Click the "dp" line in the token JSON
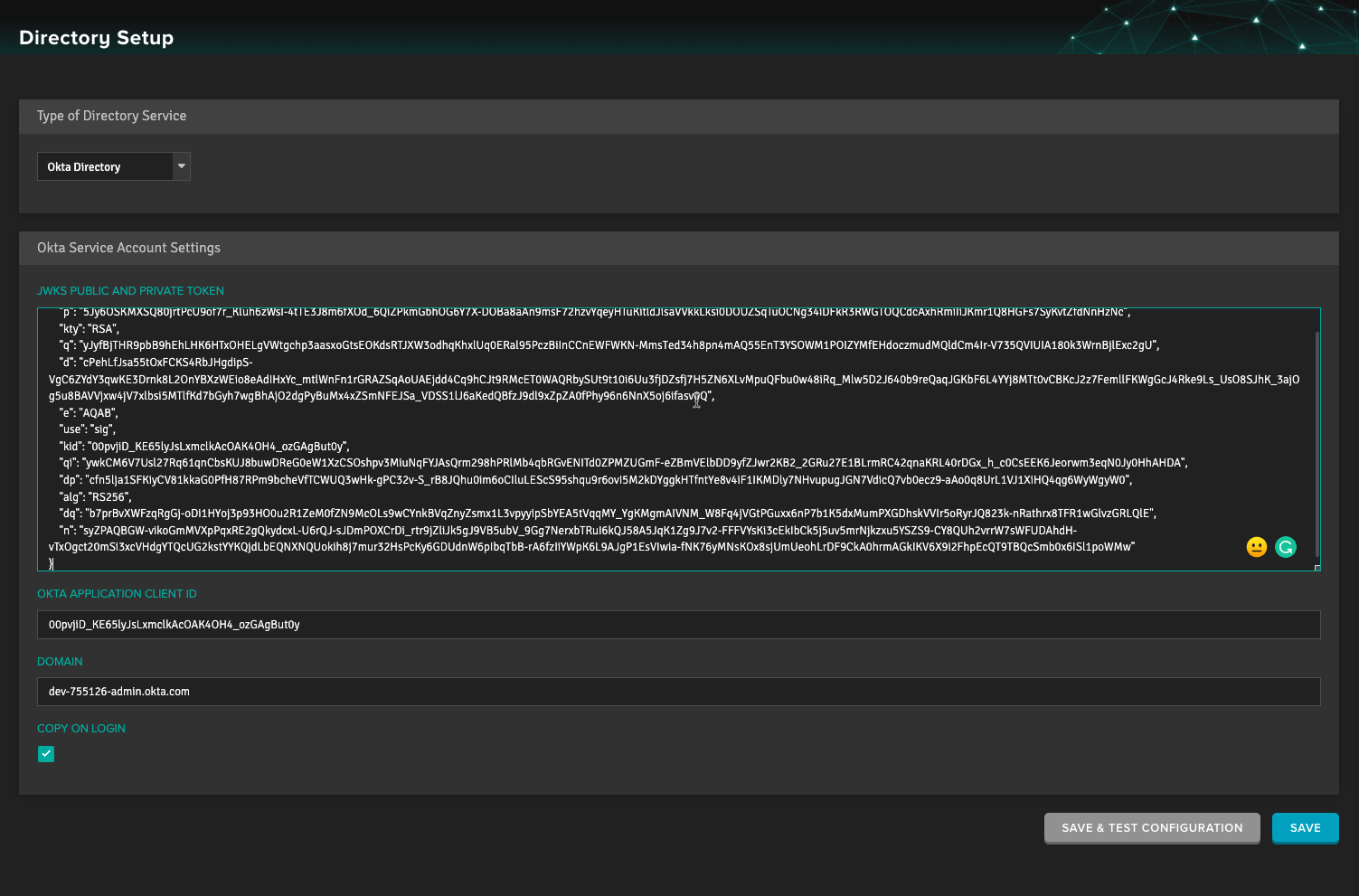The width and height of the screenshot is (1359, 896). click(x=595, y=480)
